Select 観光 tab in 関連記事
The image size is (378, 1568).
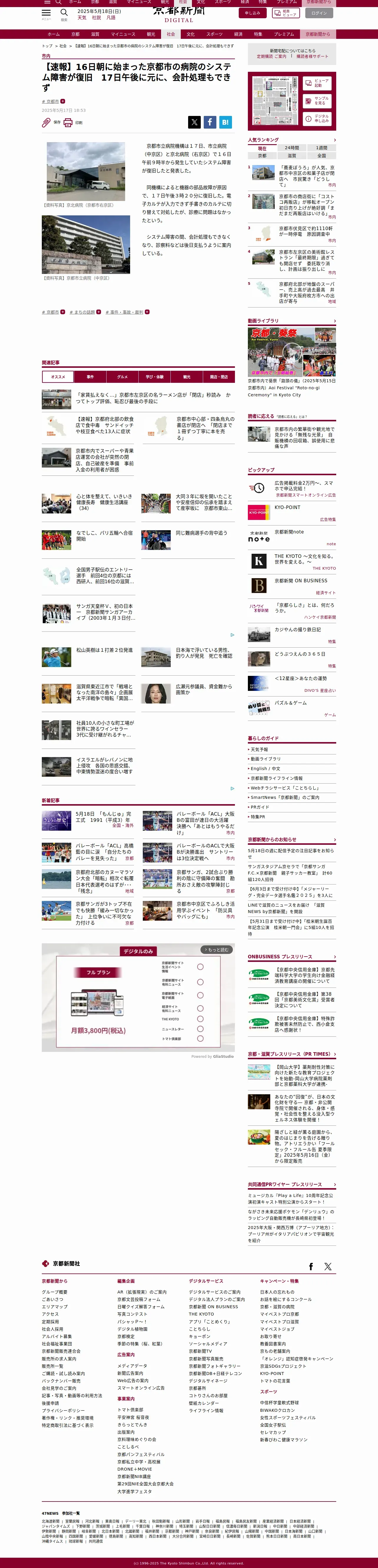point(187,377)
